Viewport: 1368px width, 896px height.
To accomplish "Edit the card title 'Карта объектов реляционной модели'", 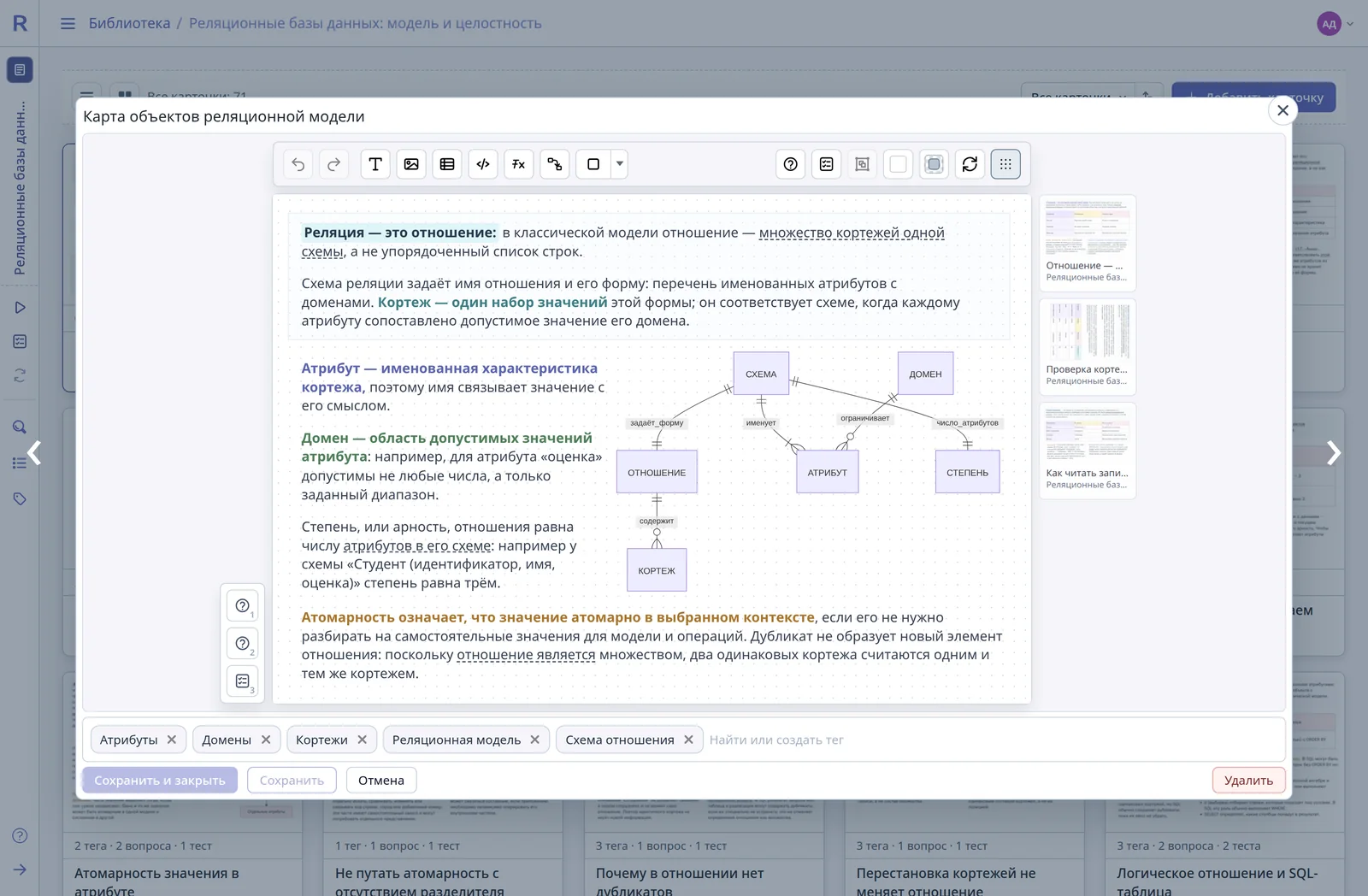I will click(x=224, y=116).
